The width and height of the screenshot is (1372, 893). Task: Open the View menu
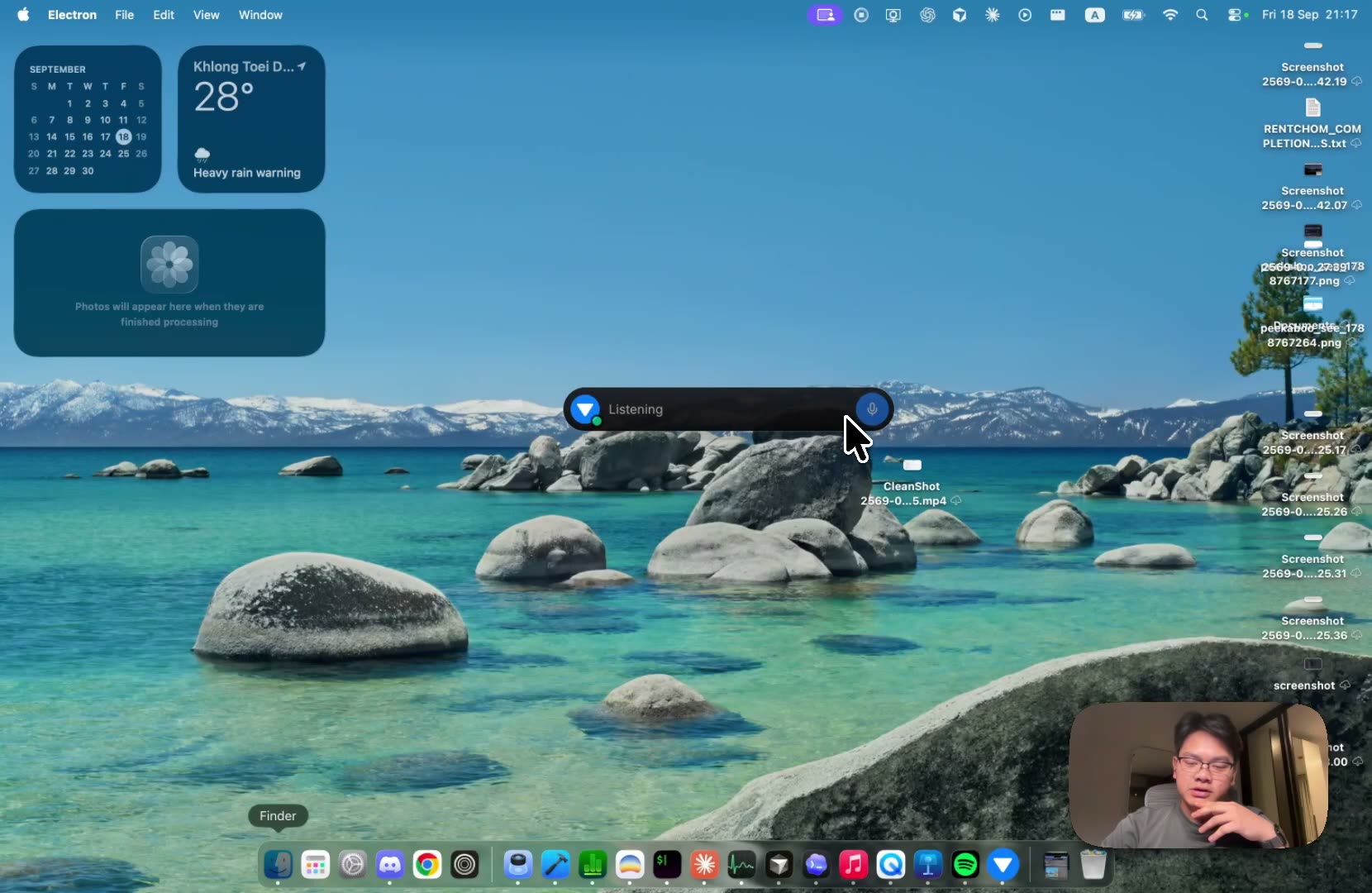click(x=206, y=15)
